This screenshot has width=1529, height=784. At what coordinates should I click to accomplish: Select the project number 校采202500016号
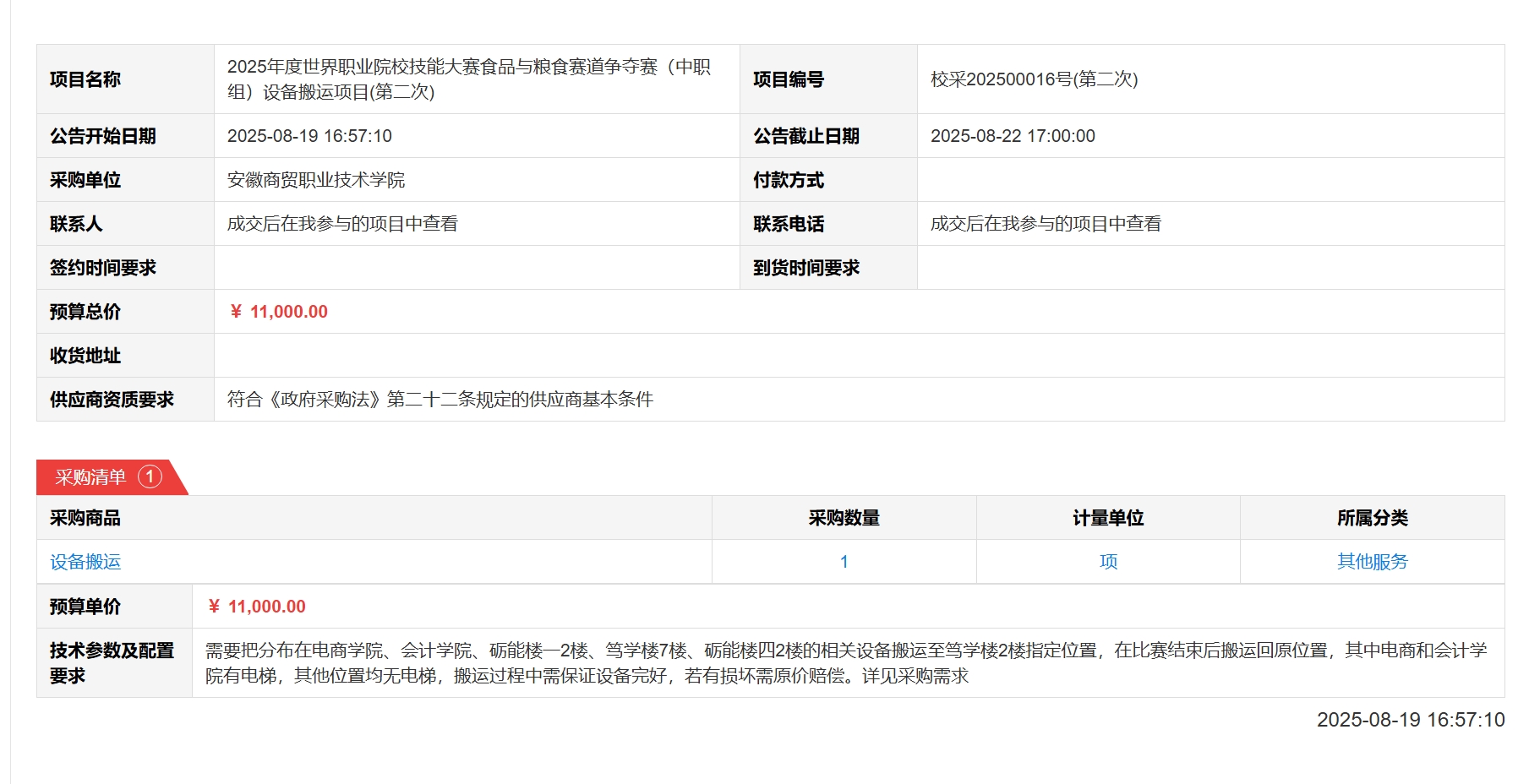pyautogui.click(x=1034, y=79)
